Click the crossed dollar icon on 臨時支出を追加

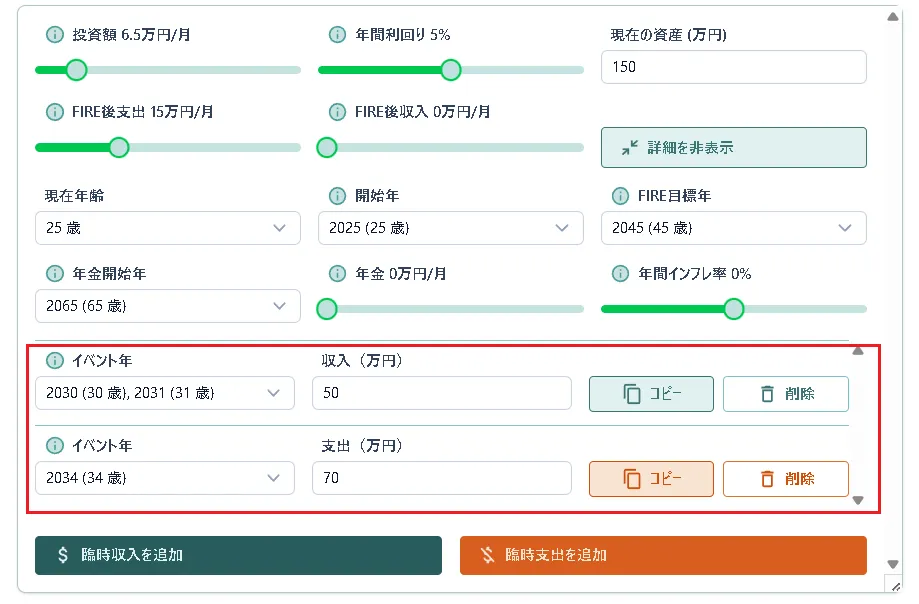tap(487, 555)
